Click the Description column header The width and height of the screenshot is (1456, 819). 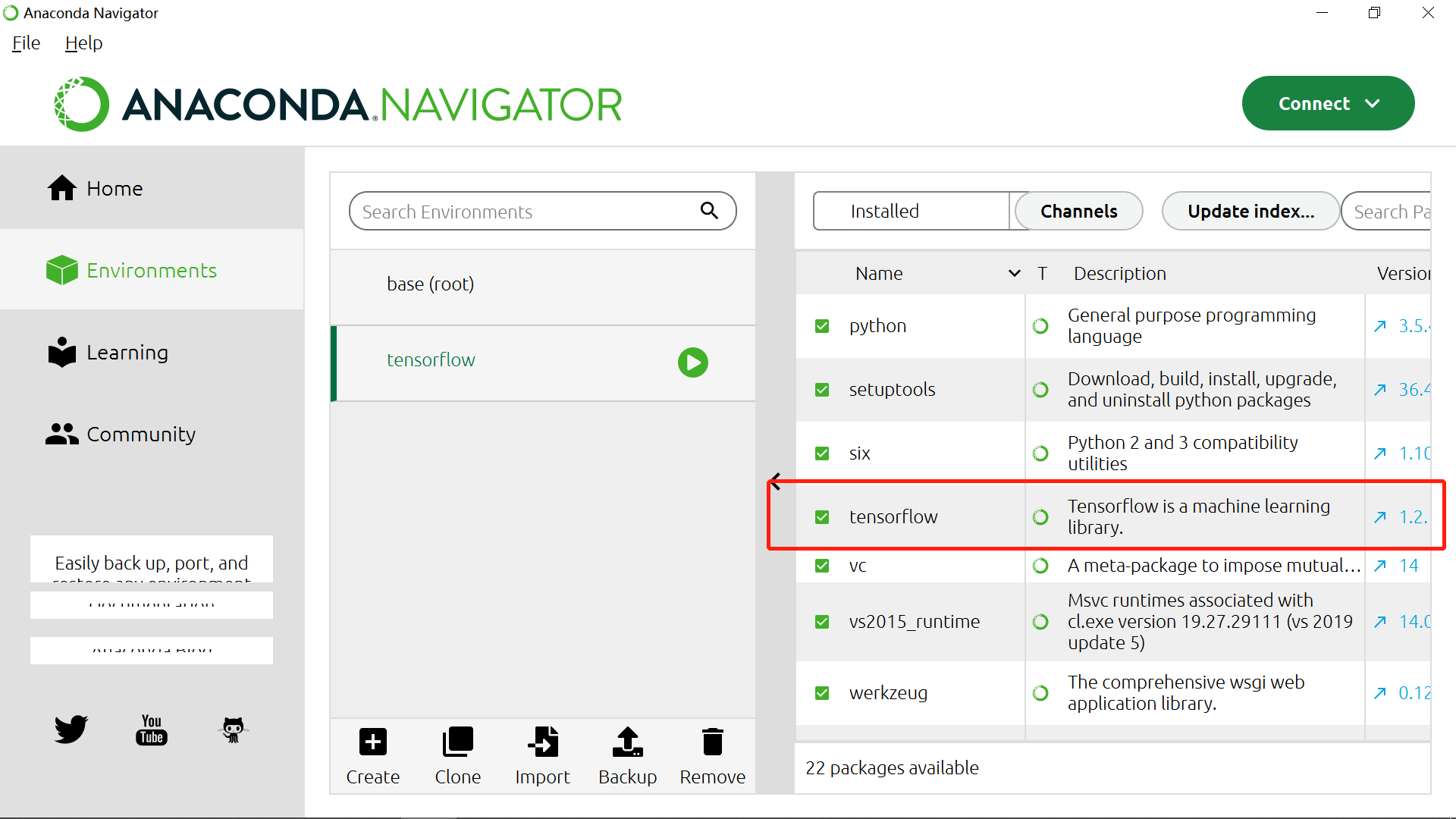1119,273
